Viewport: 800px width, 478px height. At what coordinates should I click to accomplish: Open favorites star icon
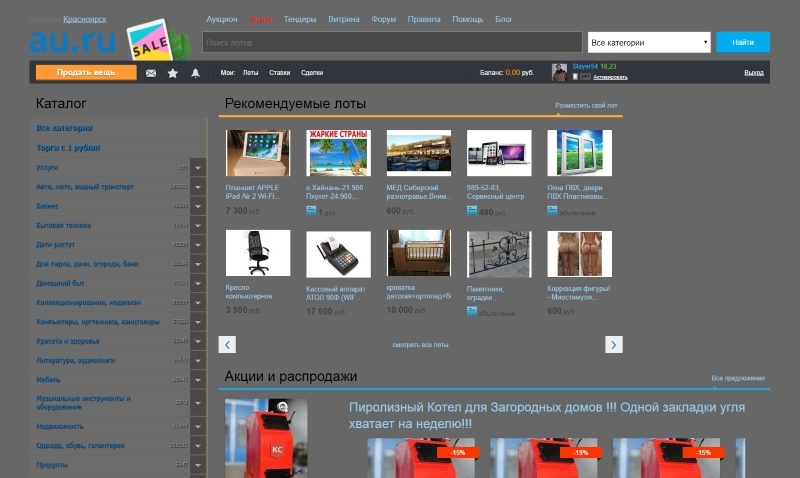pos(172,73)
